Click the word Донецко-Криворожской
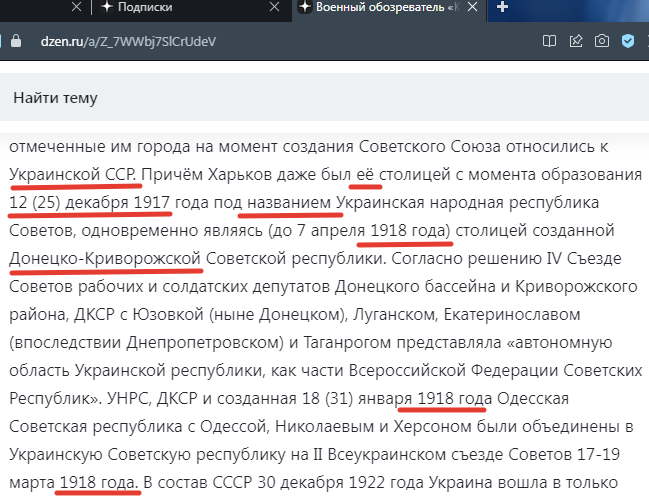 pyautogui.click(x=105, y=259)
